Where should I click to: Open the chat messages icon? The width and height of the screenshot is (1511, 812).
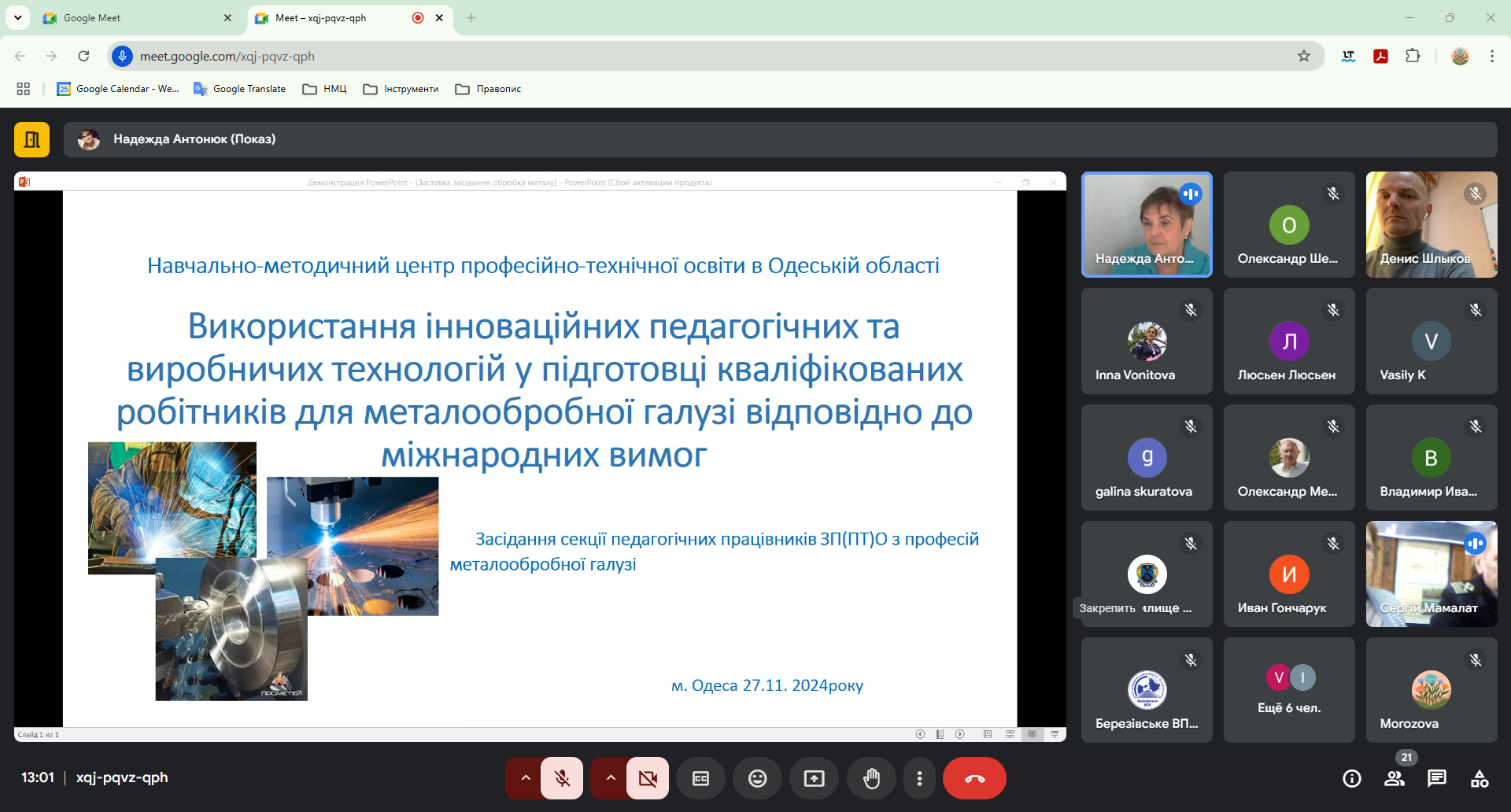click(x=1436, y=778)
